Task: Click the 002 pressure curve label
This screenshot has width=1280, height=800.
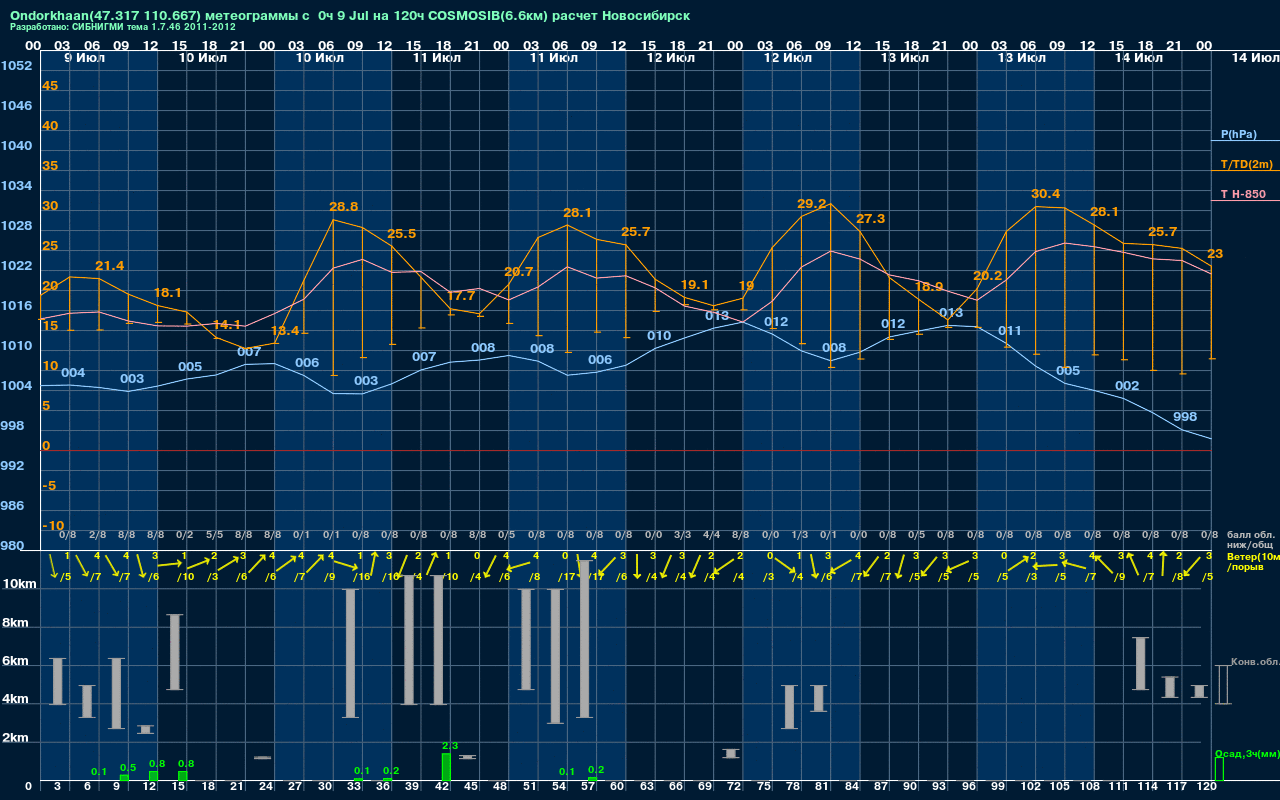Action: click(x=1127, y=386)
